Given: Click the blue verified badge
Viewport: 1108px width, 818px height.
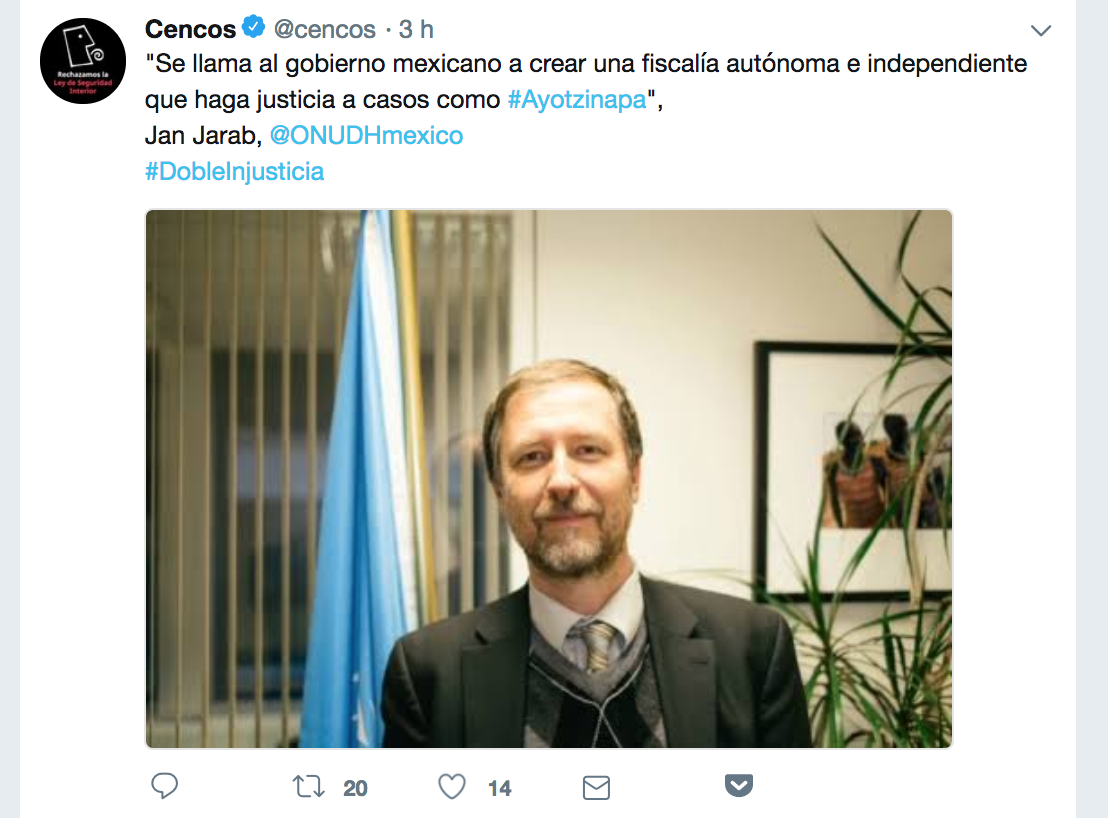Looking at the screenshot, I should point(254,27).
